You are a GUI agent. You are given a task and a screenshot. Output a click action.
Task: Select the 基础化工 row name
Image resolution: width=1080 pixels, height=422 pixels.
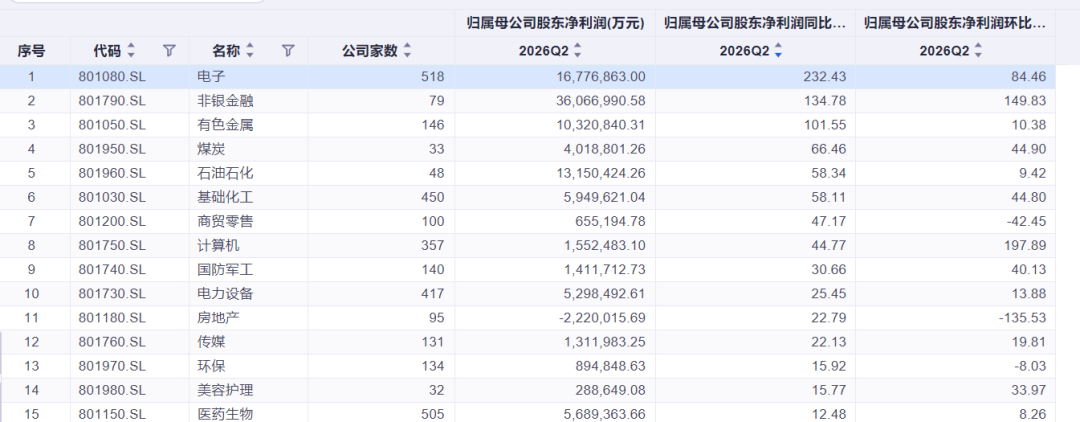tap(225, 198)
